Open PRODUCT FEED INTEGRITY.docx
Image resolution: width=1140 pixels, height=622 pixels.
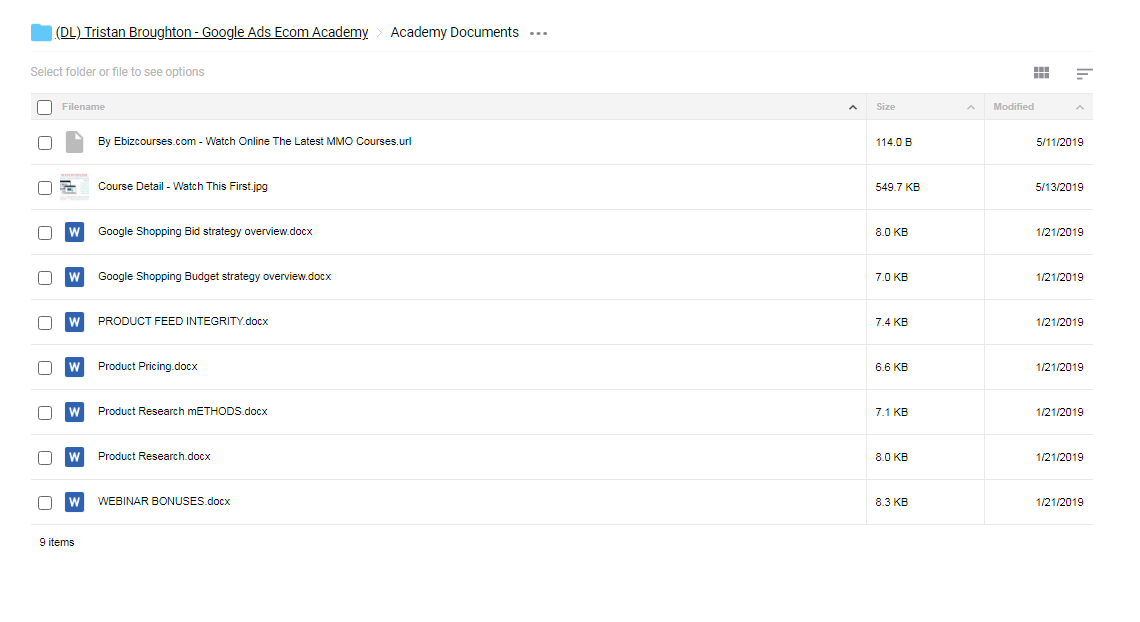pos(183,322)
